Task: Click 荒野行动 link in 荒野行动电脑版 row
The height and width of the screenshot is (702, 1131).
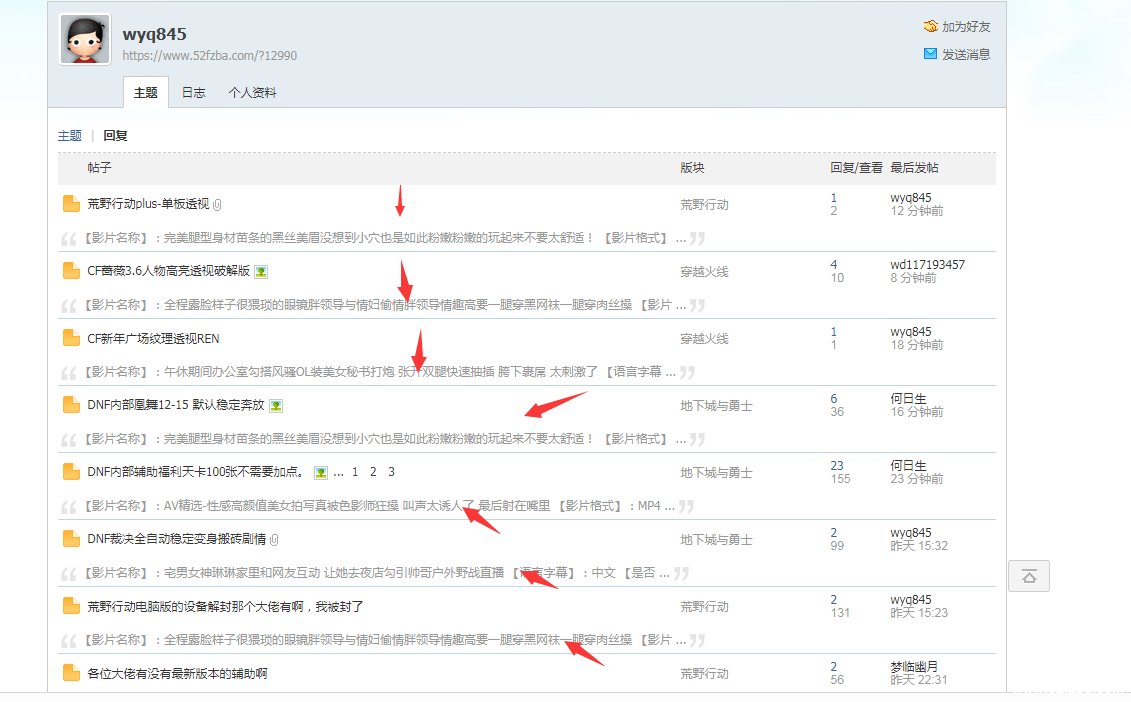Action: tap(704, 607)
